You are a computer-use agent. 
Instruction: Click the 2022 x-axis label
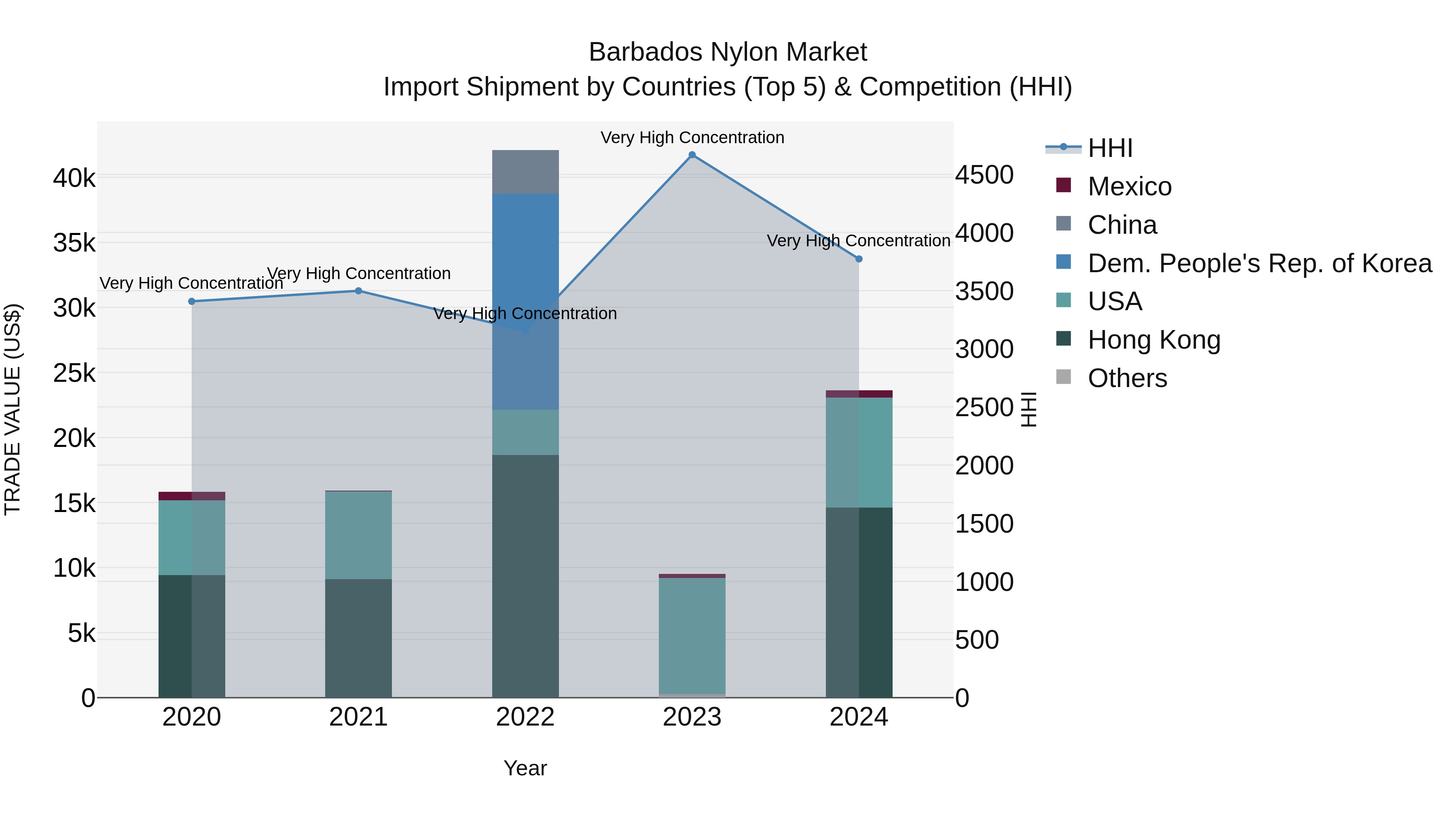525,717
